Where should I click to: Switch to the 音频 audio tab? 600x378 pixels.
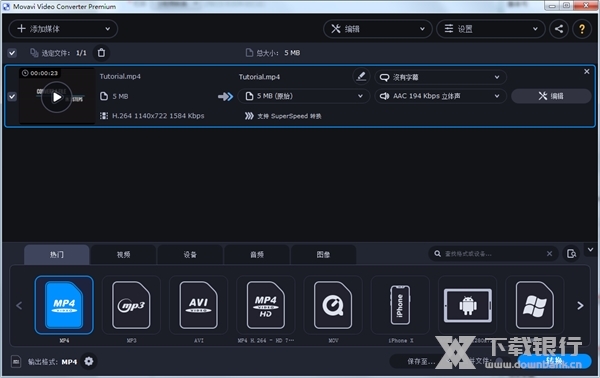point(257,254)
